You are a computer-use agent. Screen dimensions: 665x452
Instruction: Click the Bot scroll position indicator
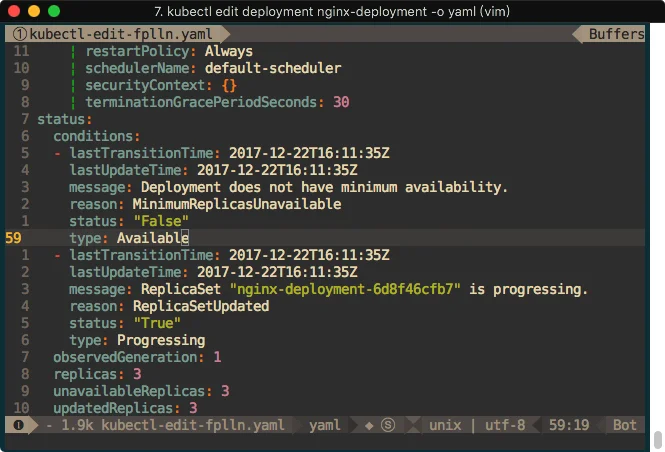coord(625,425)
